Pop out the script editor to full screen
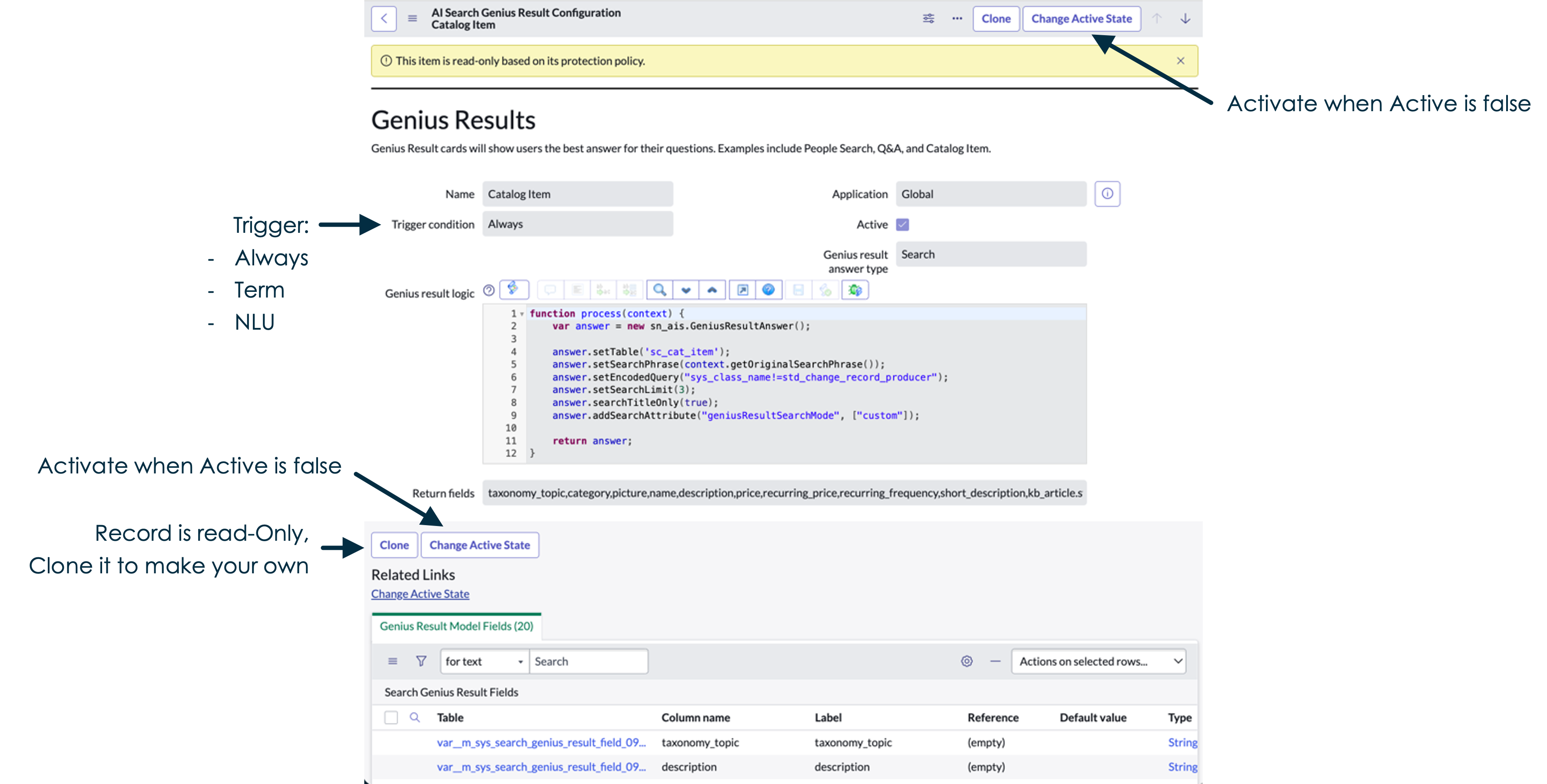 (742, 290)
